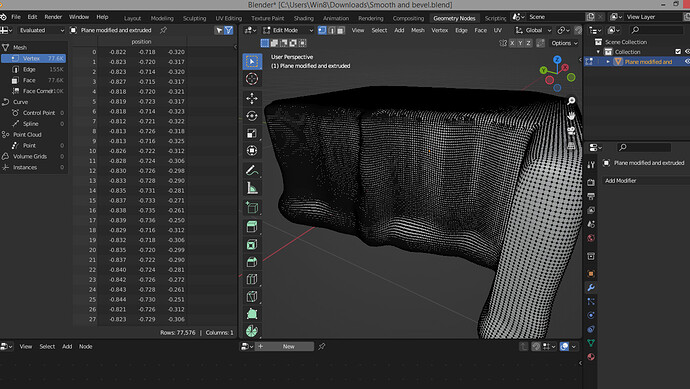
Task: Toggle Z axis mirror
Action: click(529, 43)
